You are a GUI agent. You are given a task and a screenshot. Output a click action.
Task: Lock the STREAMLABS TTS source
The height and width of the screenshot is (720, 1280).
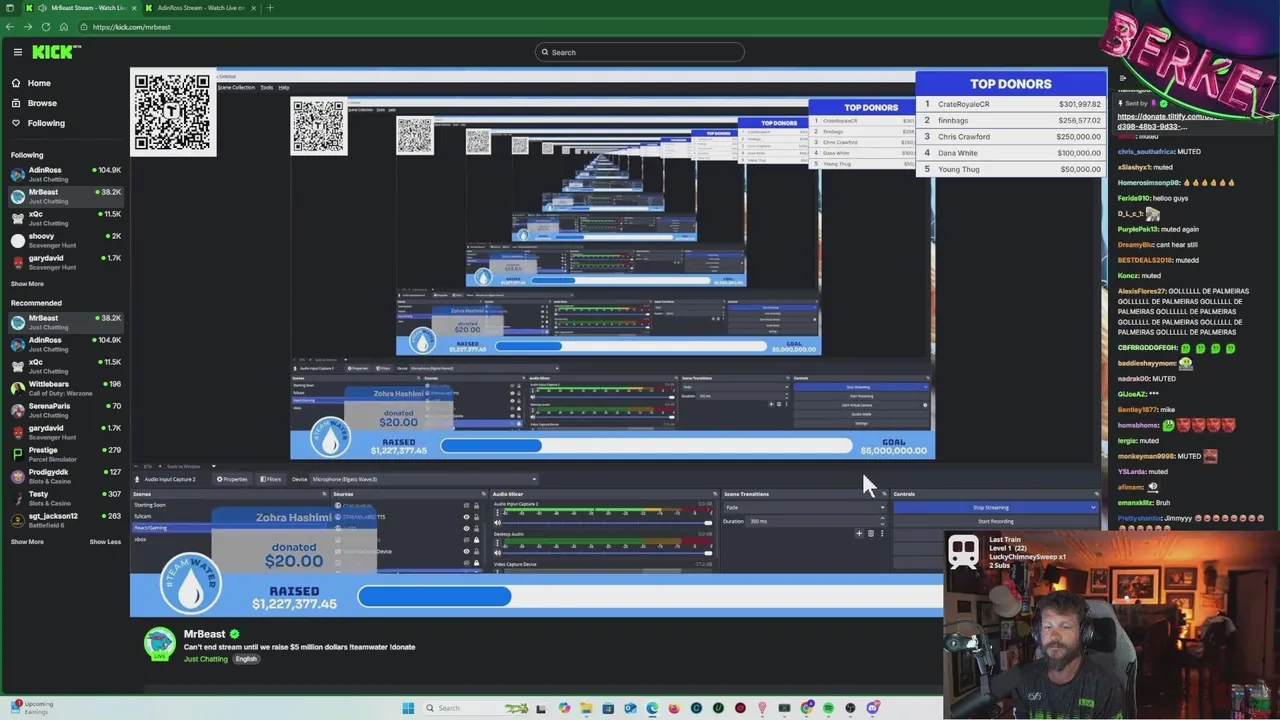(x=476, y=517)
